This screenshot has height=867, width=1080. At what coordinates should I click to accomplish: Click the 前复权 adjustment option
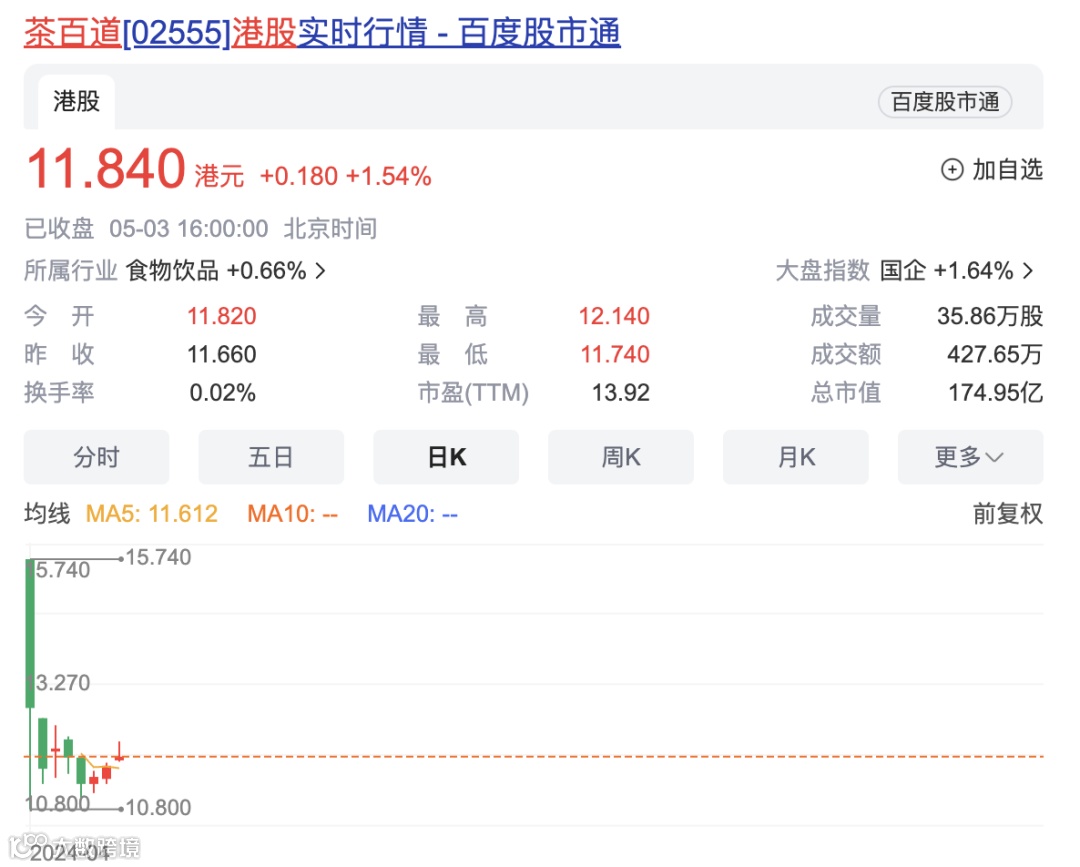1007,514
